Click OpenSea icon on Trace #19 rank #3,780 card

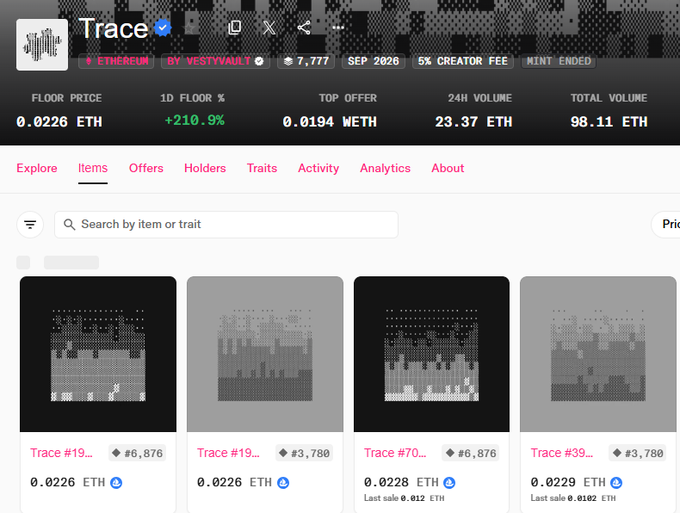point(283,483)
